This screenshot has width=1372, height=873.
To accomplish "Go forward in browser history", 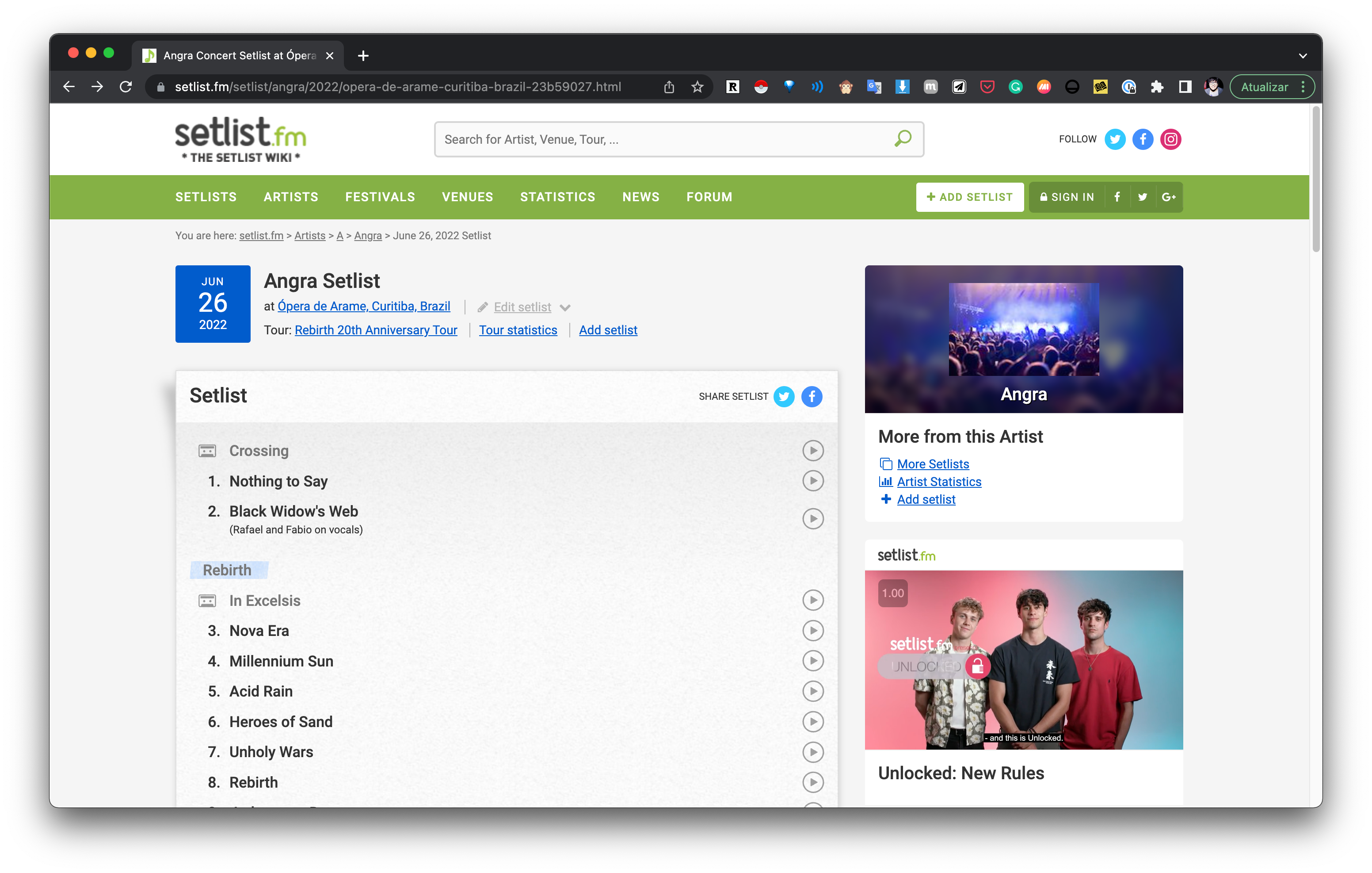I will click(x=97, y=87).
